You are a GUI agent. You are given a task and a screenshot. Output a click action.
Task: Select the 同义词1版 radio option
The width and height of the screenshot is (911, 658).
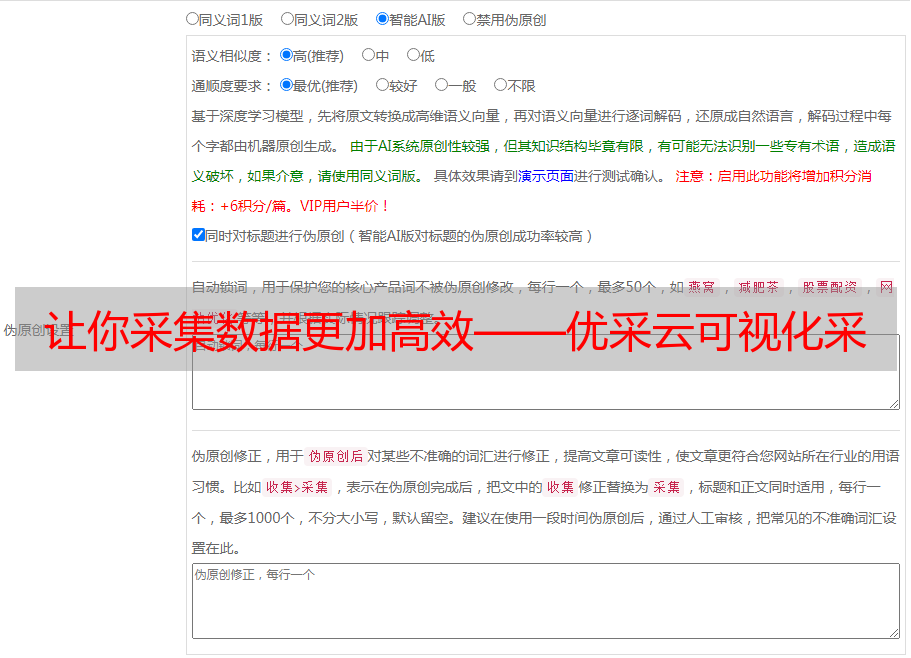tap(192, 19)
